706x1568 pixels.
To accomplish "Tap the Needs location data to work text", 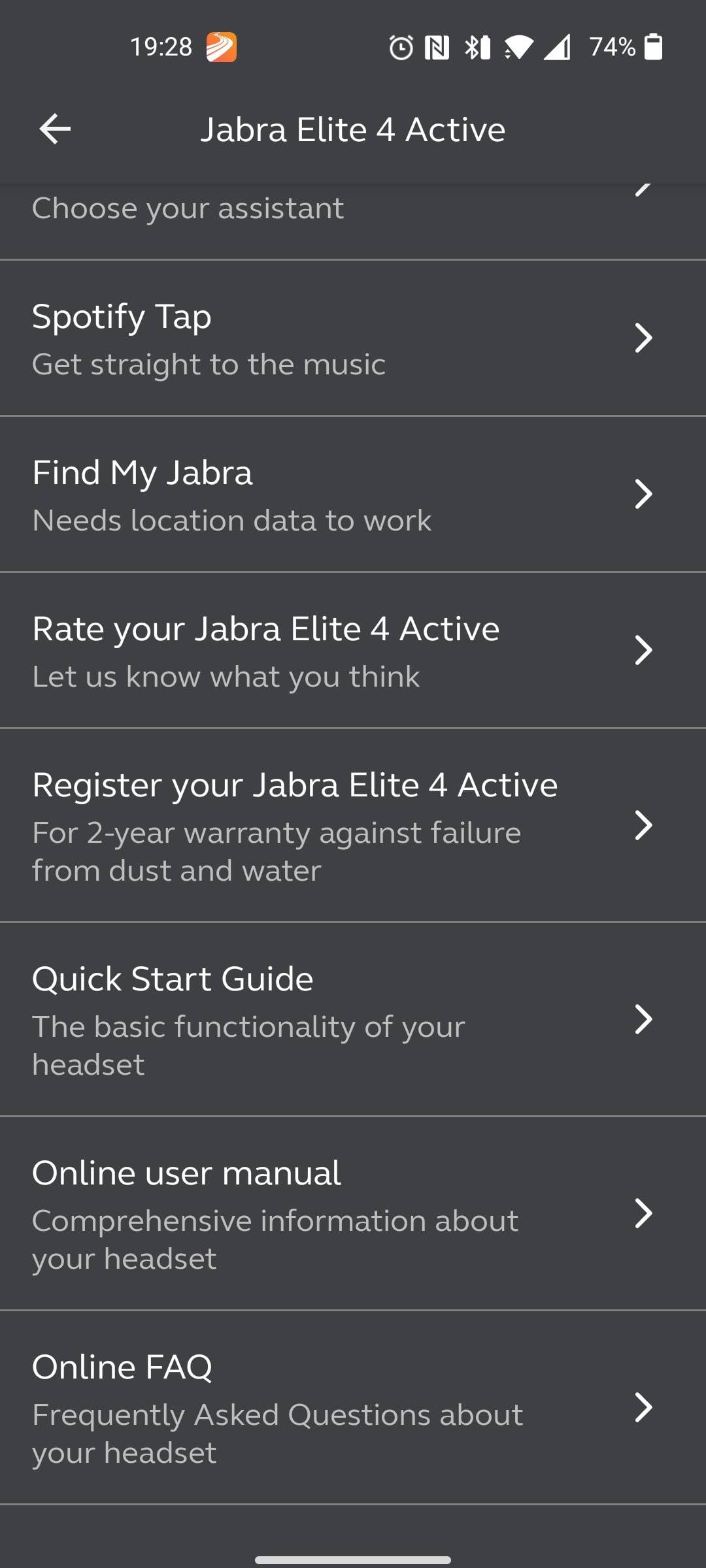I will click(x=231, y=521).
